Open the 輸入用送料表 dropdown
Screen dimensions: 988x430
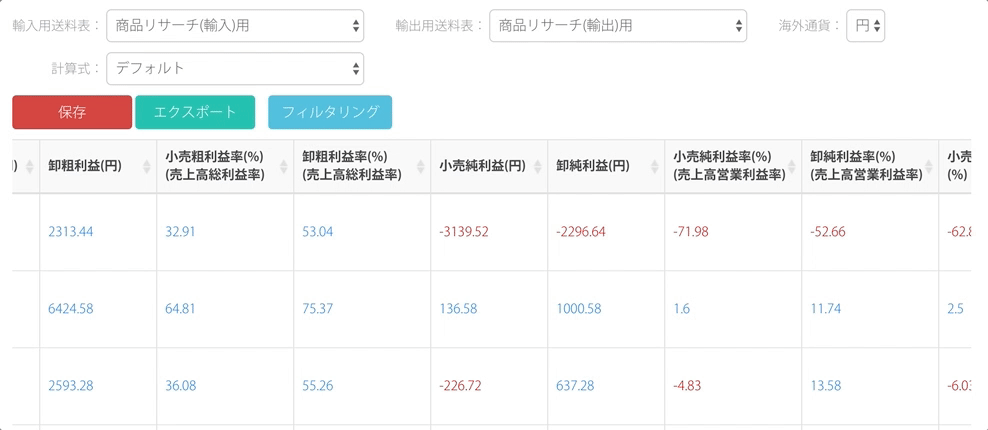234,26
